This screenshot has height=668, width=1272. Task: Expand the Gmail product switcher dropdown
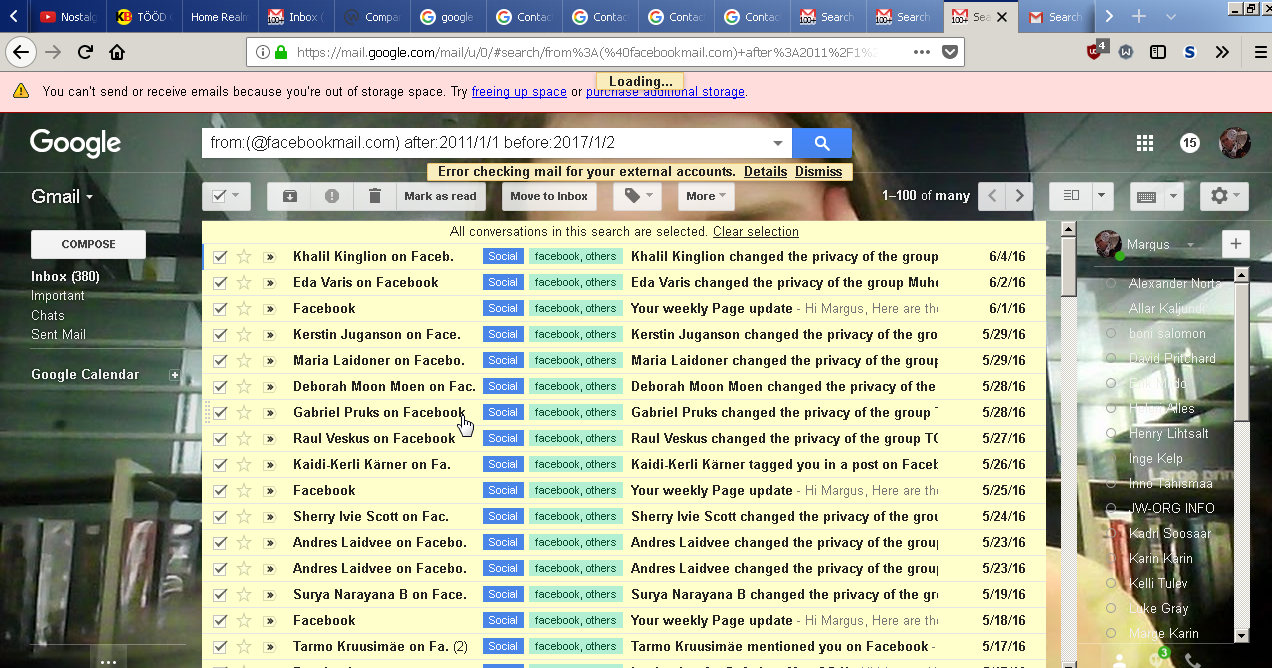[62, 196]
